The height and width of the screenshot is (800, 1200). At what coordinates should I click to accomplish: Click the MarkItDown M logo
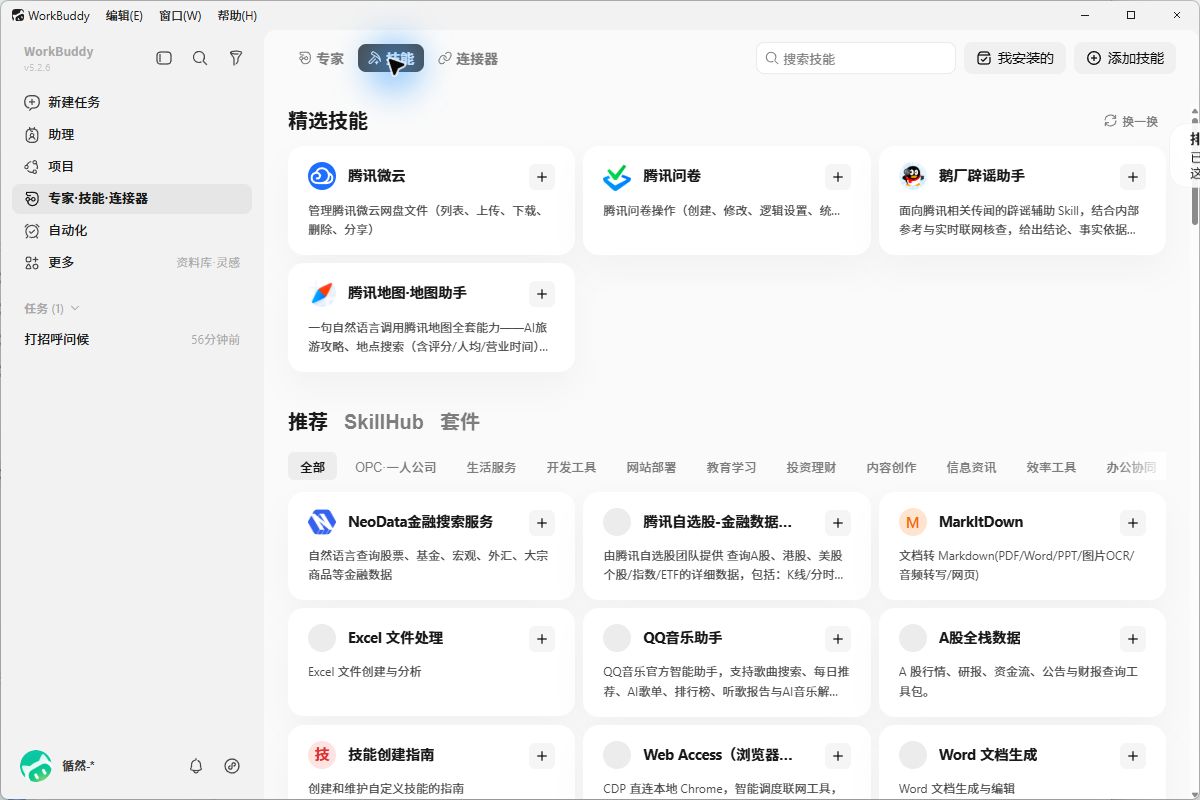[912, 521]
